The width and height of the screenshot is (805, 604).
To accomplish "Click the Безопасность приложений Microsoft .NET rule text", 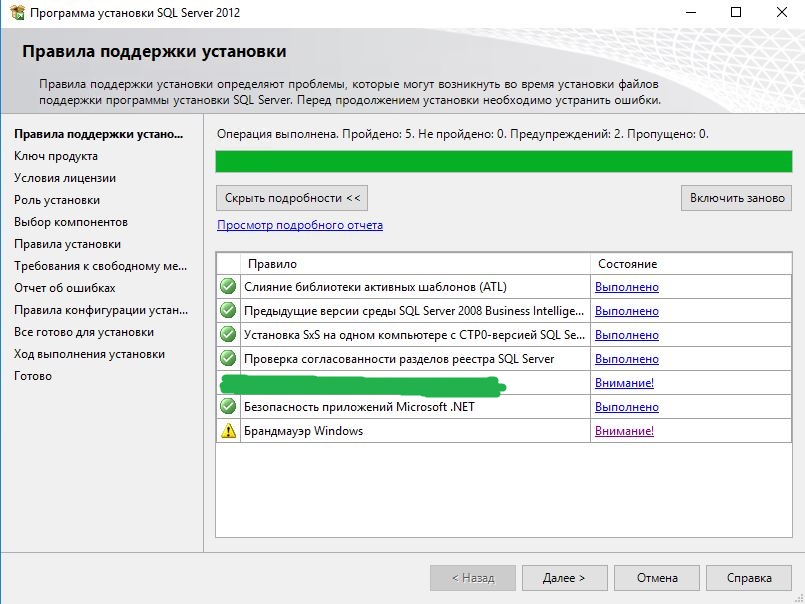I will 359,407.
